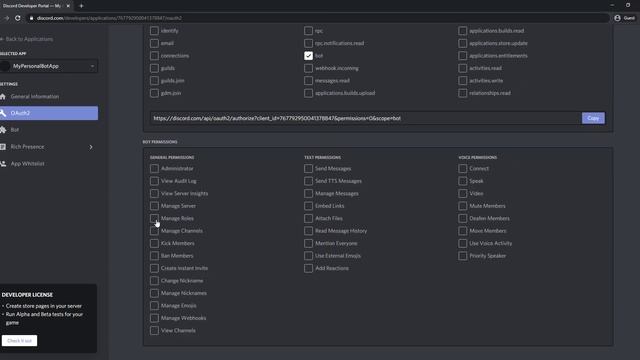640x360 pixels.
Task: Click the browser address bar
Action: pyautogui.click(x=318, y=18)
